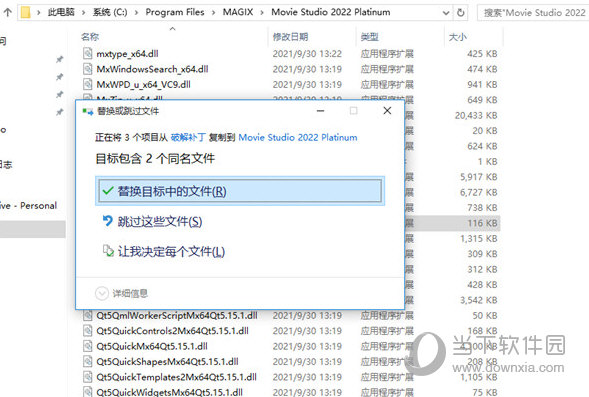This screenshot has width=589, height=397.
Task: Select the Personal entry in navigation pane
Action: (x=29, y=205)
